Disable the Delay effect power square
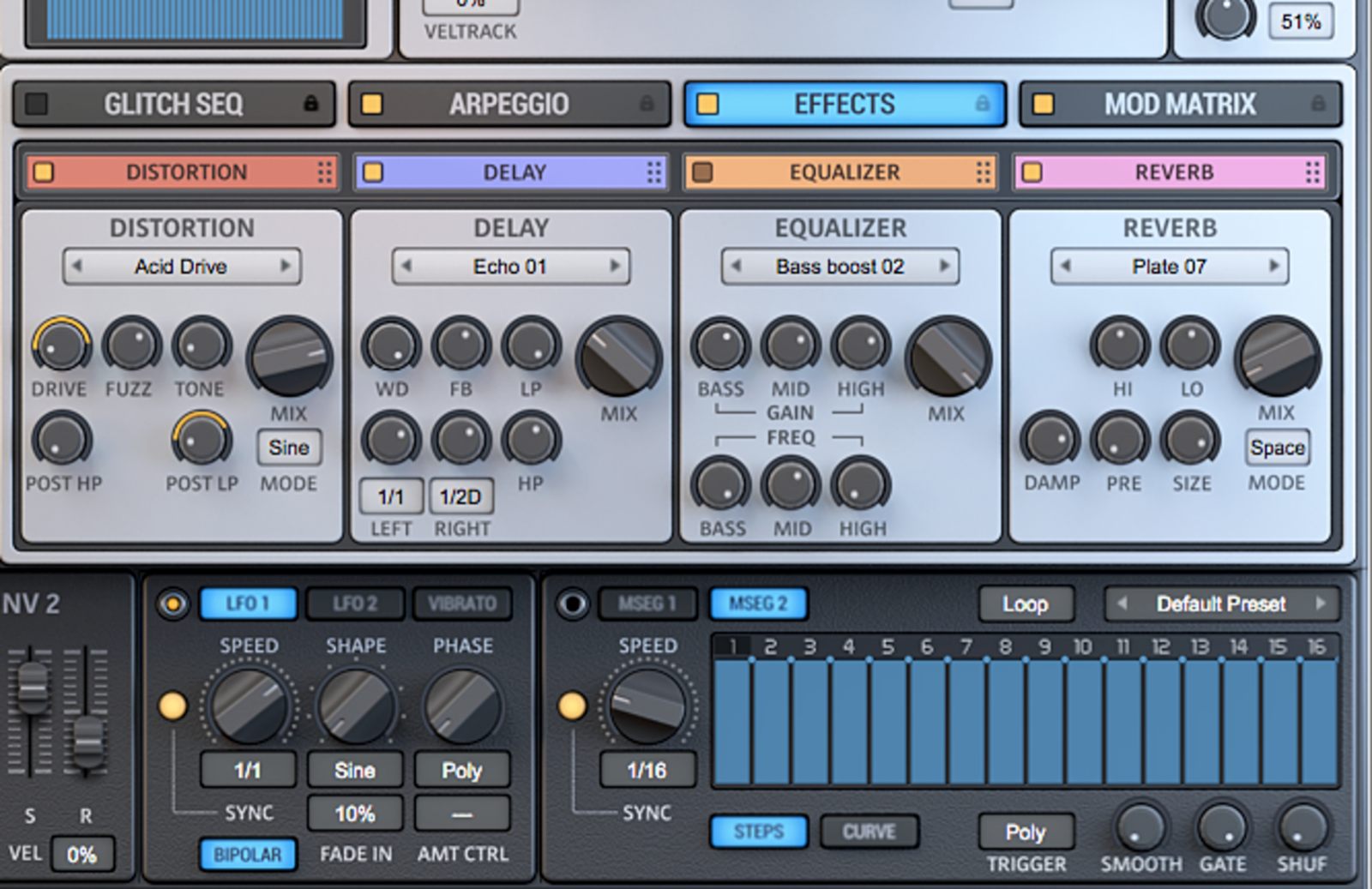Screen dimensions: 1372x889 [373, 172]
